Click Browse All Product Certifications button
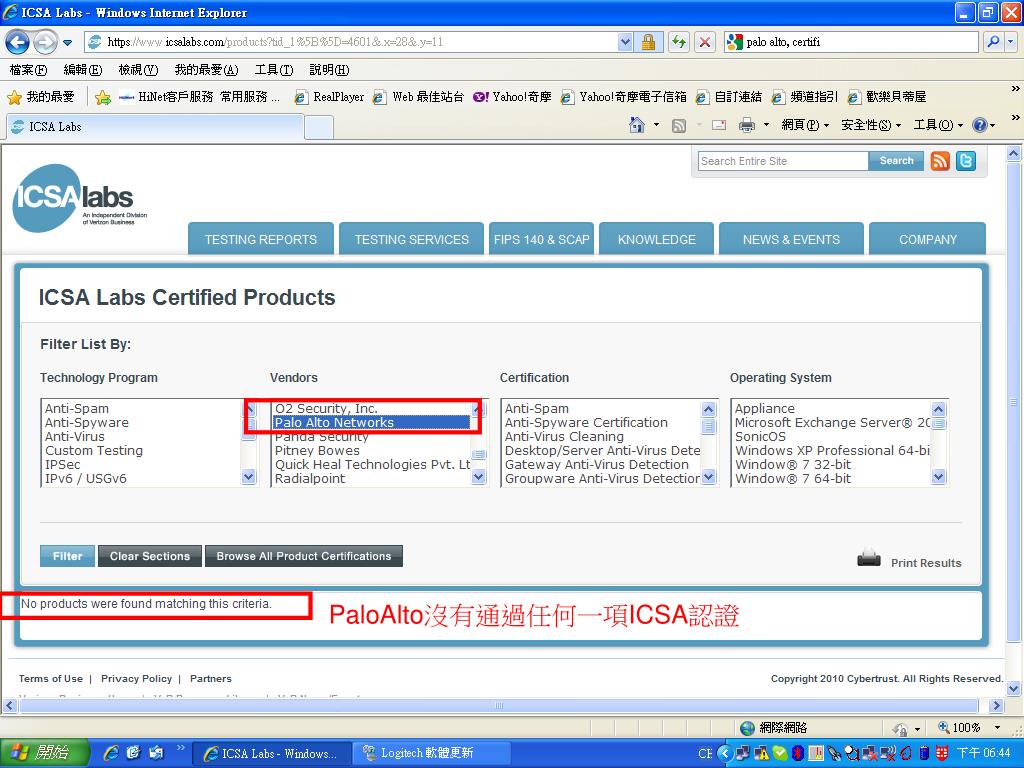1024x768 pixels. click(x=304, y=556)
